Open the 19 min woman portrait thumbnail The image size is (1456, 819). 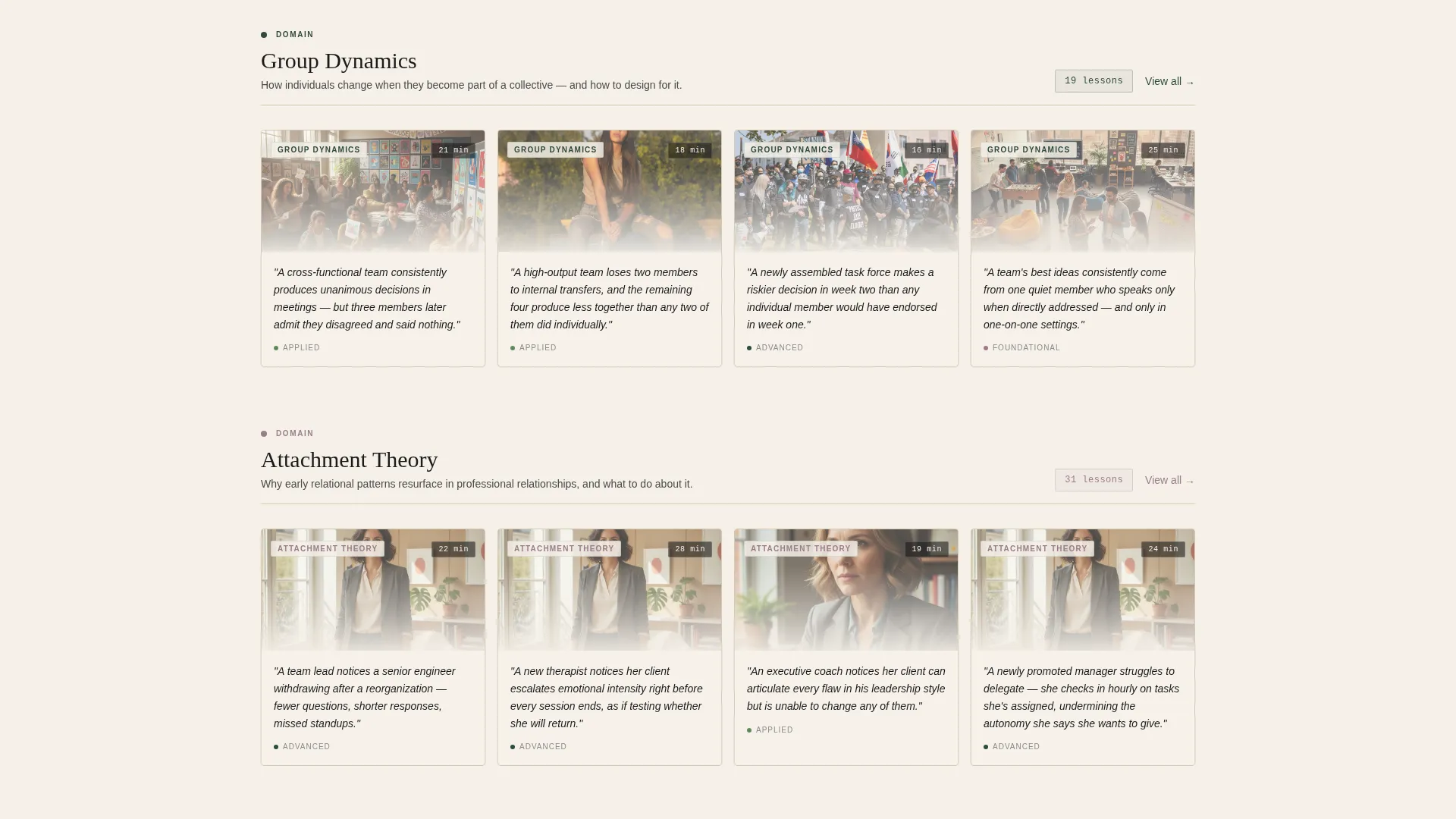coord(846,590)
